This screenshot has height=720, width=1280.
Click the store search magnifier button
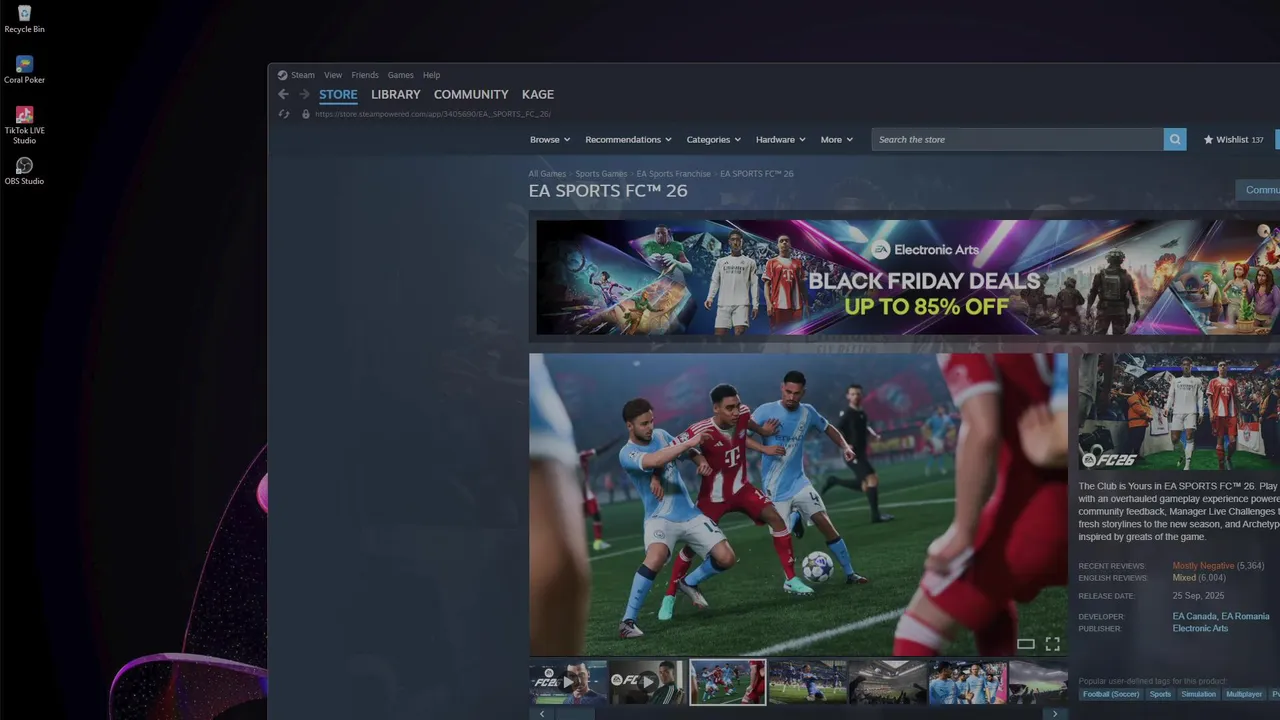pyautogui.click(x=1175, y=140)
